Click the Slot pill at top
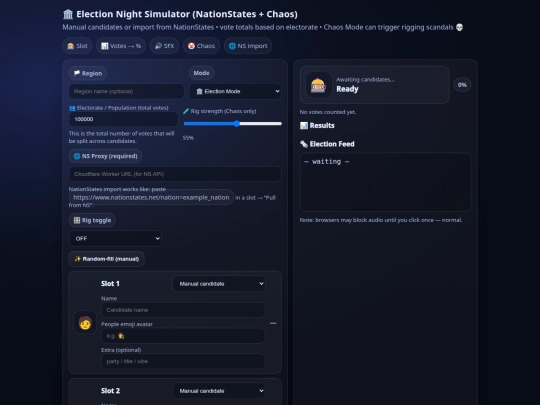This screenshot has height=405, width=540. click(x=77, y=46)
